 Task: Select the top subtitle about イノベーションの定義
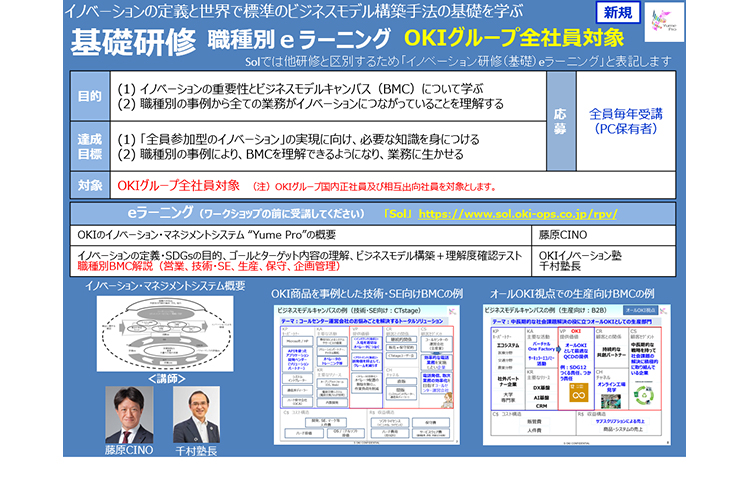[x=294, y=11]
